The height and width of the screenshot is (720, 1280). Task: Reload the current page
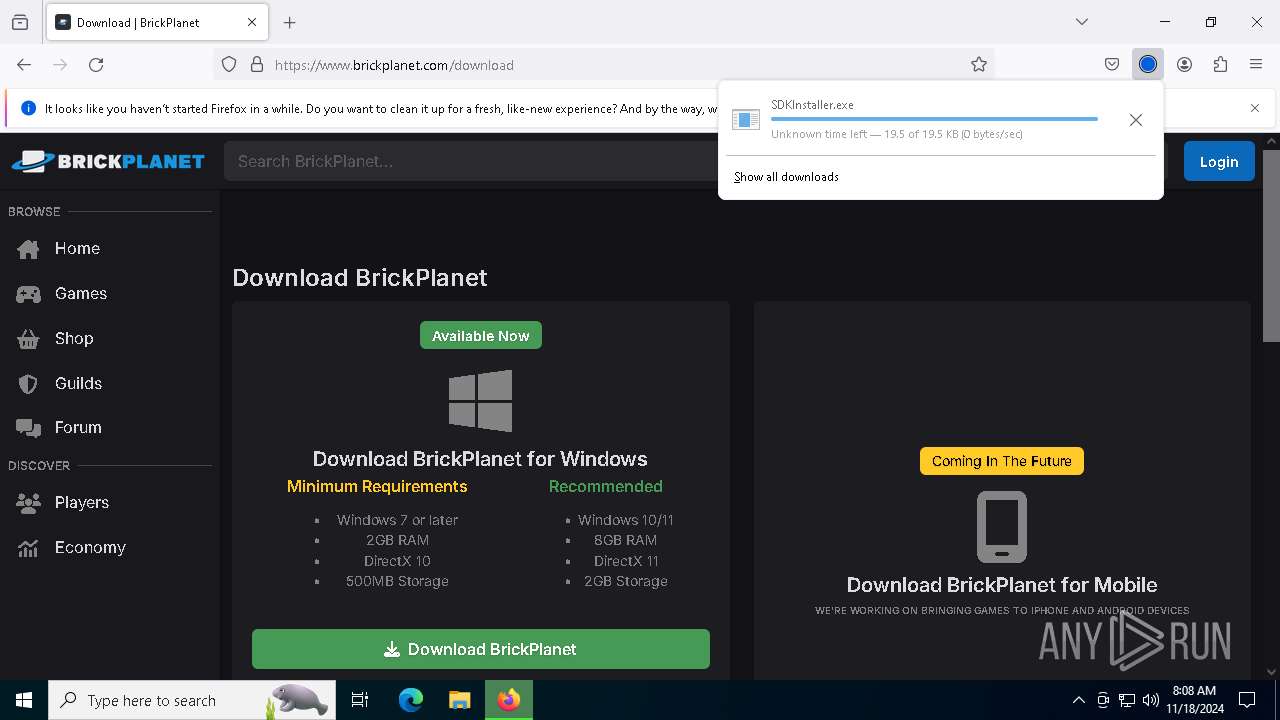click(96, 64)
